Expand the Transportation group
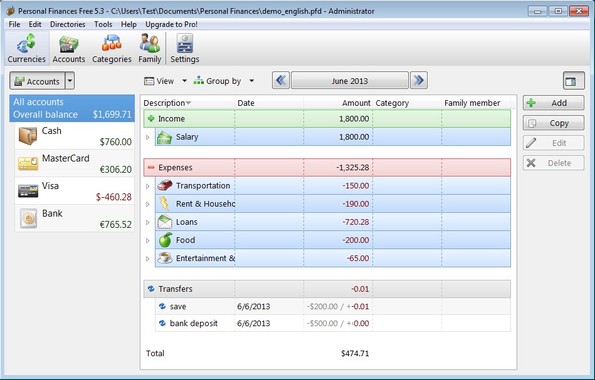Image resolution: width=595 pixels, height=380 pixels. 148,186
